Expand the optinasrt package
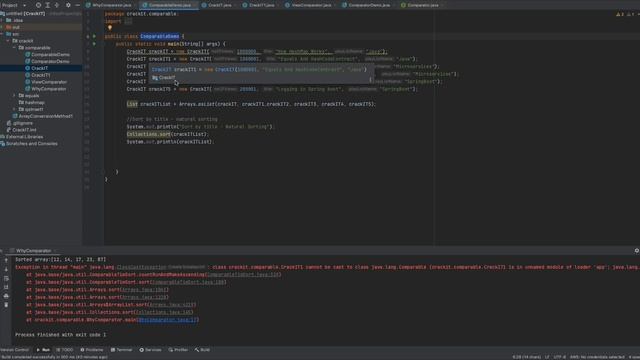Image resolution: width=640 pixels, height=360 pixels. (x=14, y=109)
